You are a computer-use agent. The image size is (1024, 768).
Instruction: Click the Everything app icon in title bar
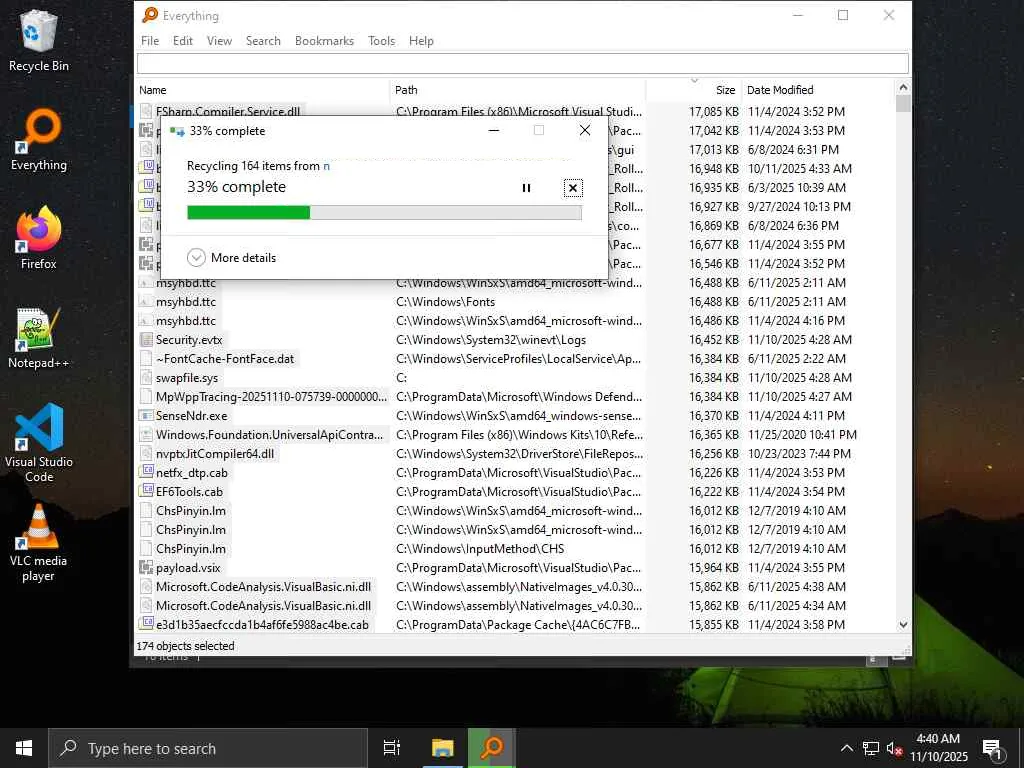click(x=150, y=15)
